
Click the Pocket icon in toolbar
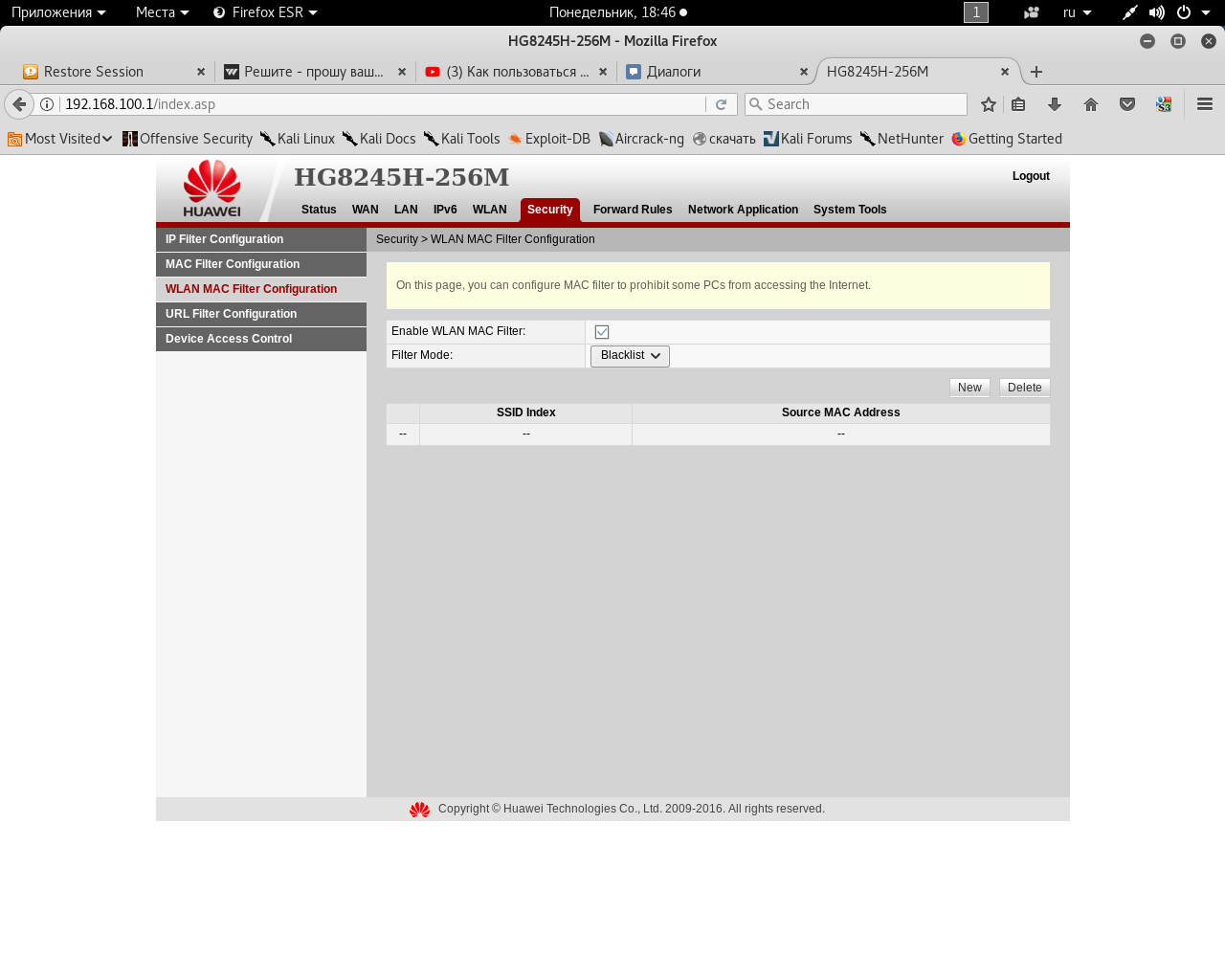1127,104
